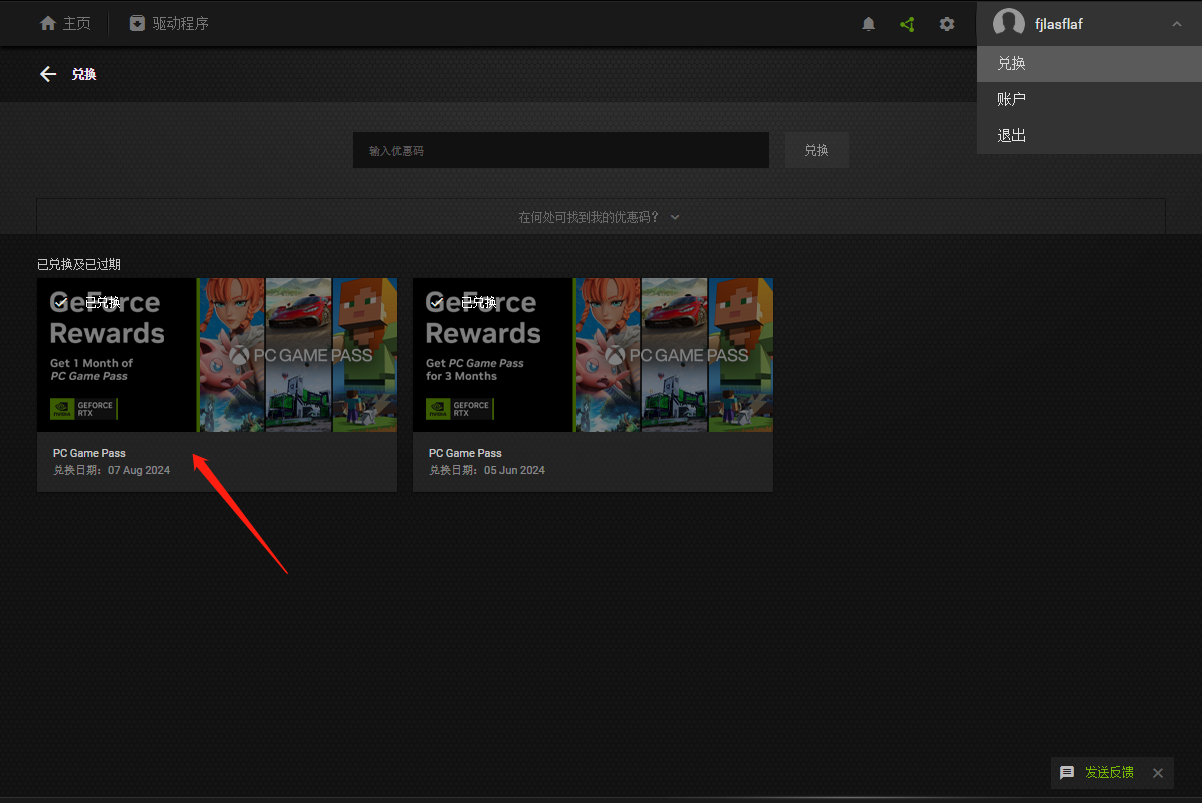Screen dimensions: 1202x803
Task: Click the 发送反馈 link
Action: tap(1109, 772)
